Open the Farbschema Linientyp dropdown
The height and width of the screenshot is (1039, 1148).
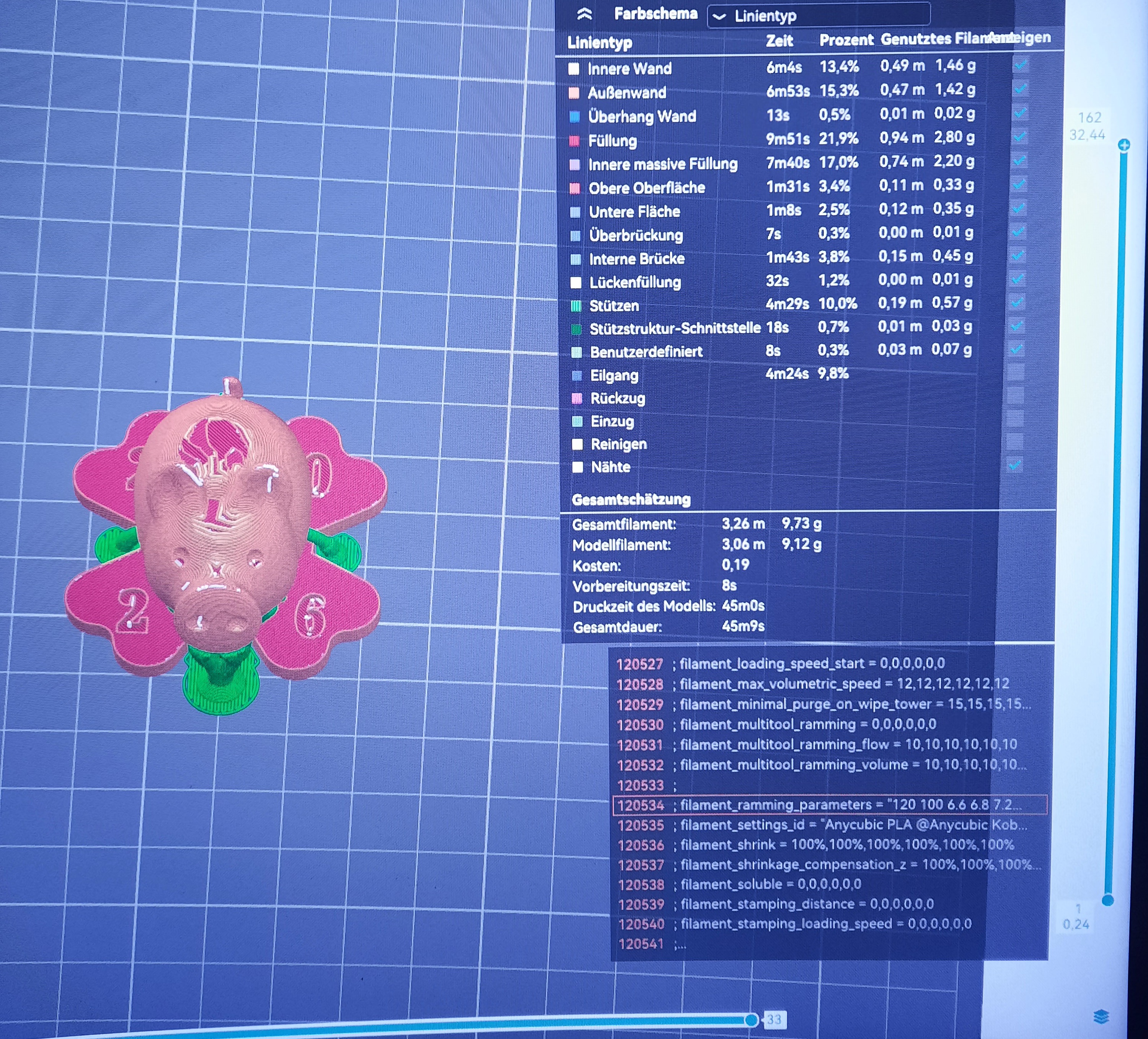click(818, 15)
